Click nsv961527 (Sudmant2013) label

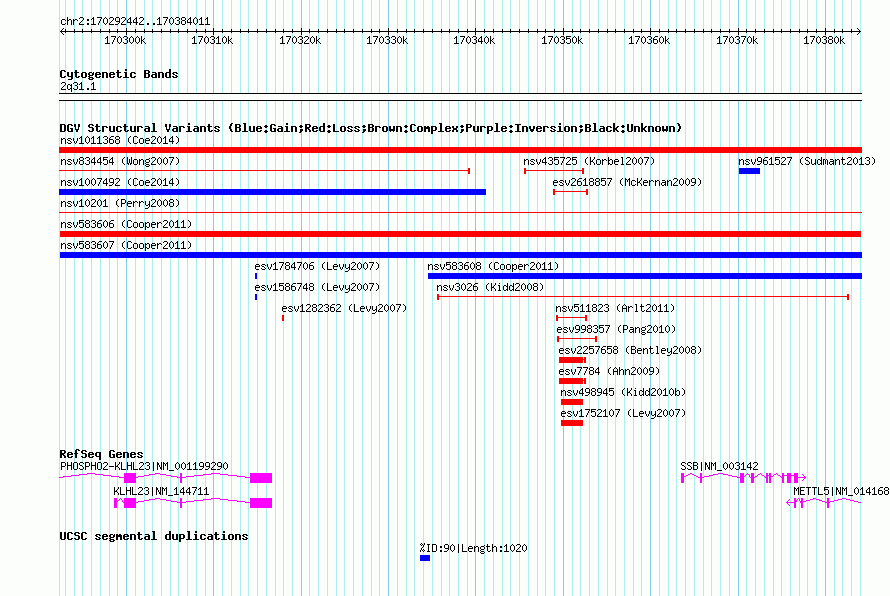[x=807, y=161]
